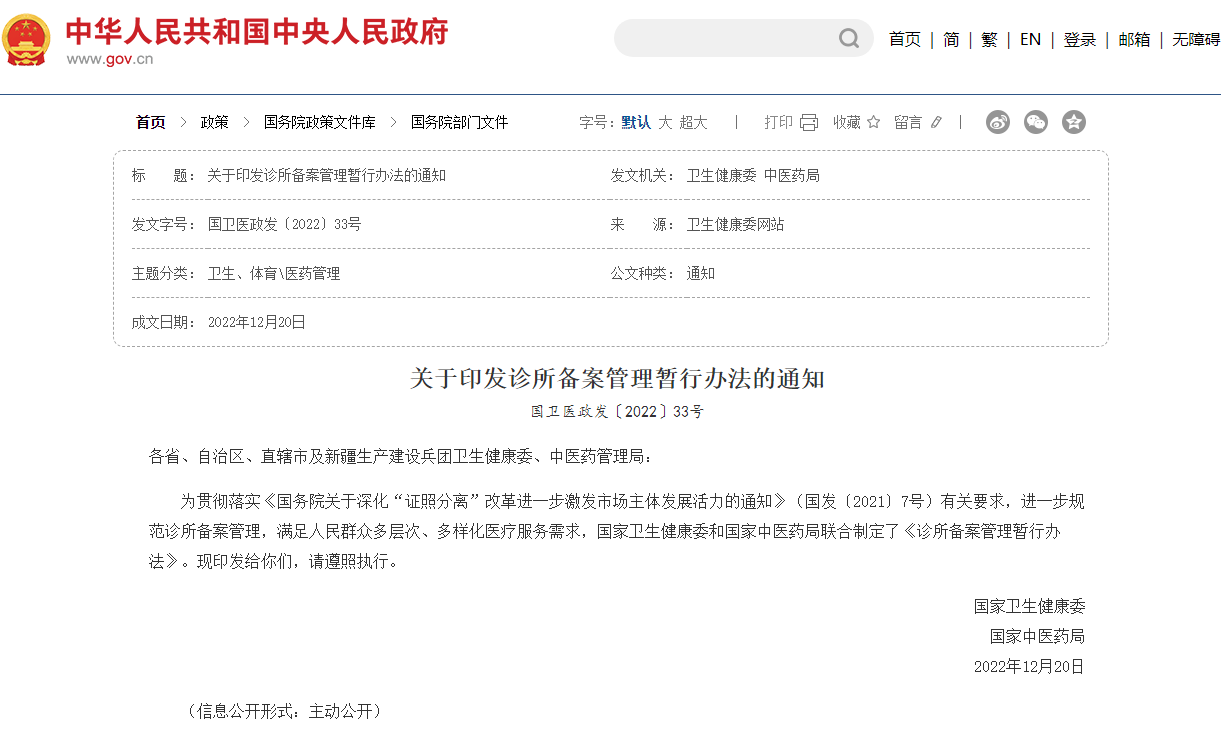Select default font size 默认

tap(636, 122)
